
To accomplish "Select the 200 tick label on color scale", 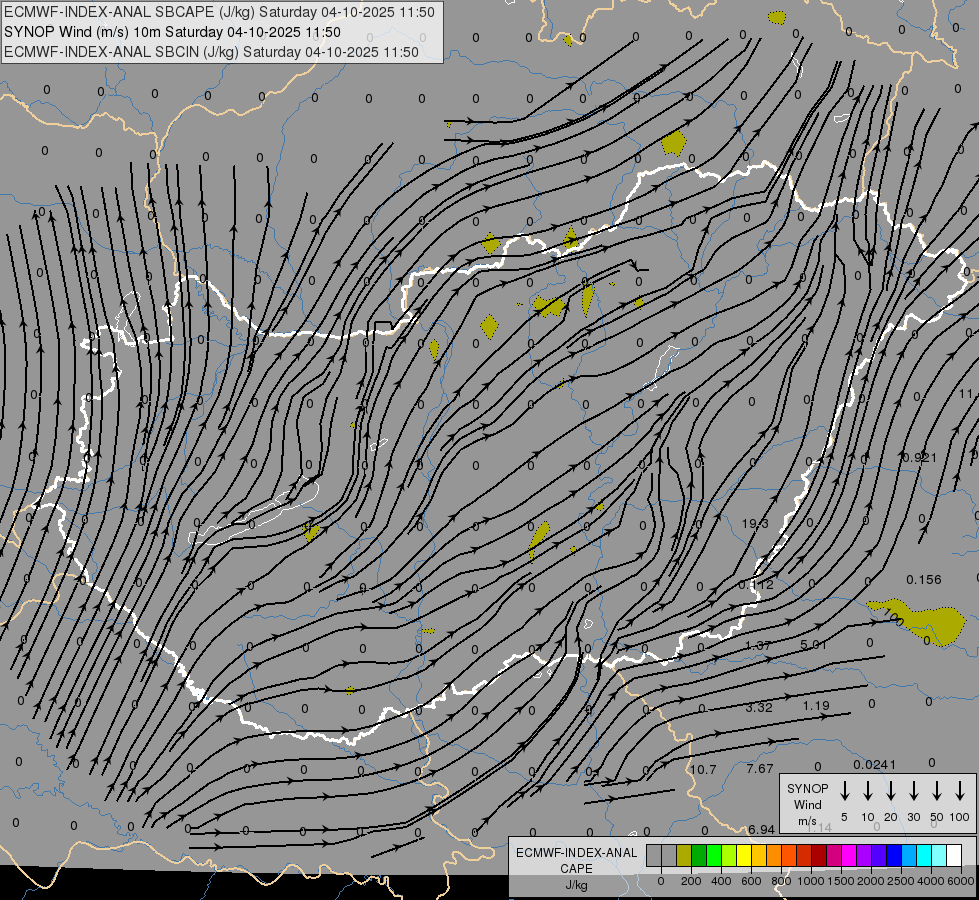I will click(x=691, y=881).
